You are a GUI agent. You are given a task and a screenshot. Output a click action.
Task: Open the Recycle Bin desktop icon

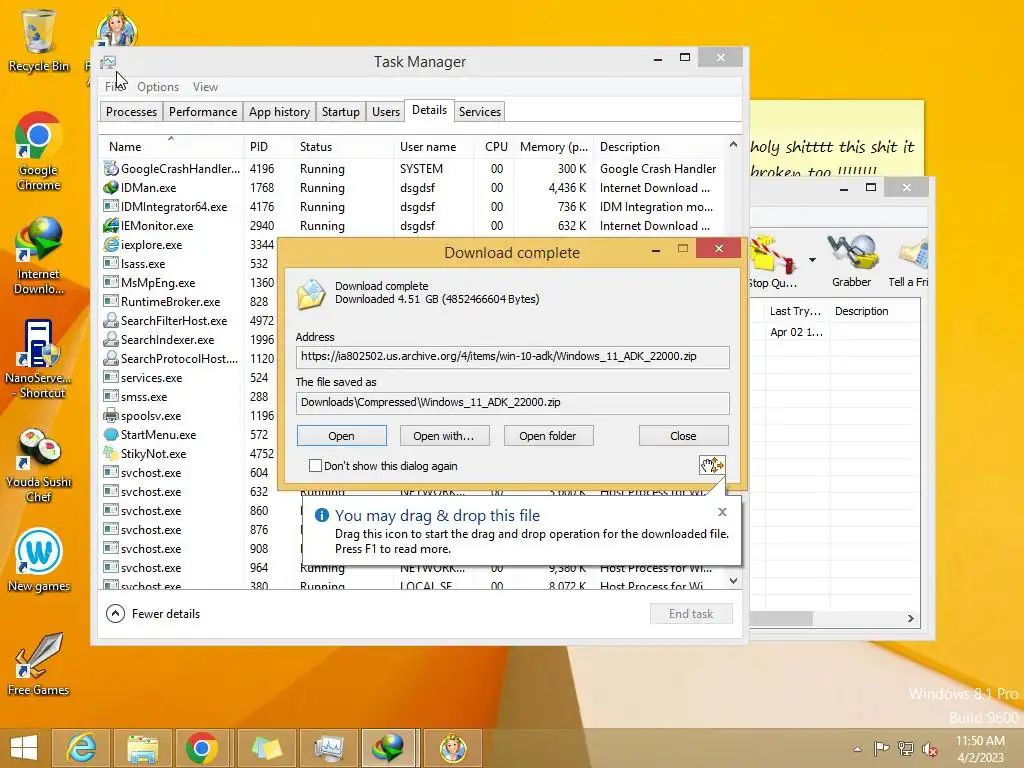[38, 40]
